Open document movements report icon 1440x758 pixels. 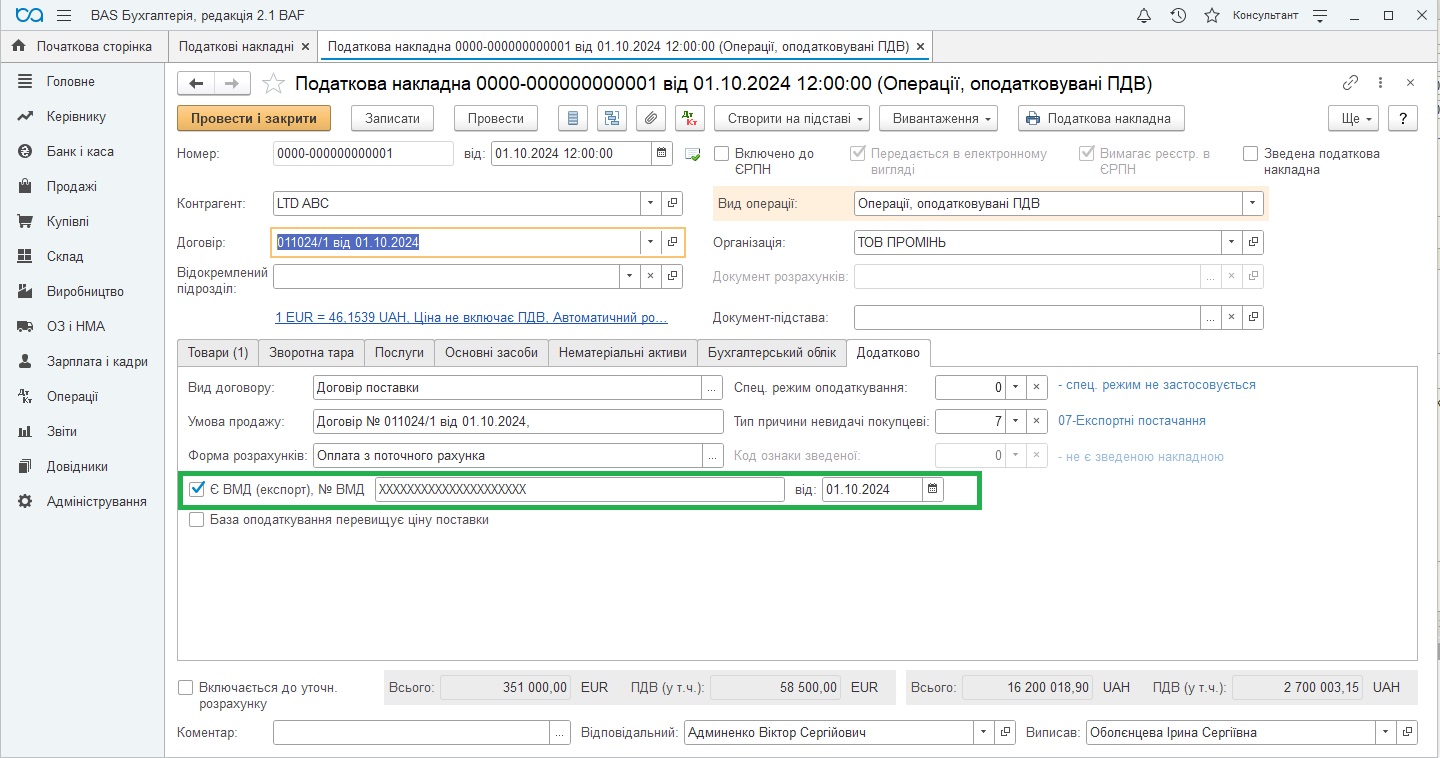point(573,118)
